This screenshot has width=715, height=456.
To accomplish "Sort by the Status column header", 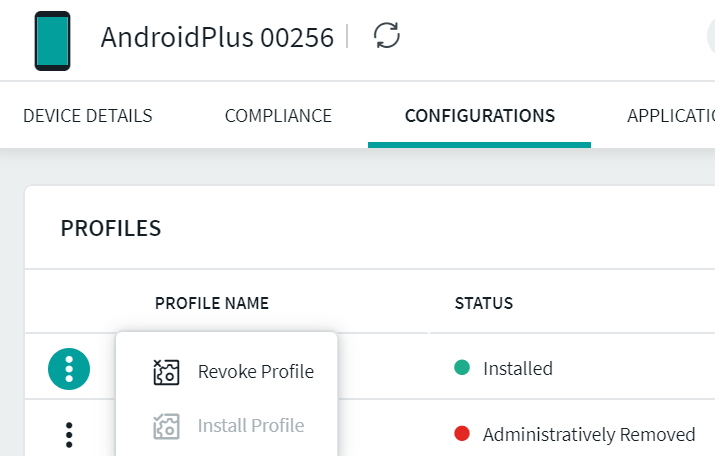I will coord(484,303).
